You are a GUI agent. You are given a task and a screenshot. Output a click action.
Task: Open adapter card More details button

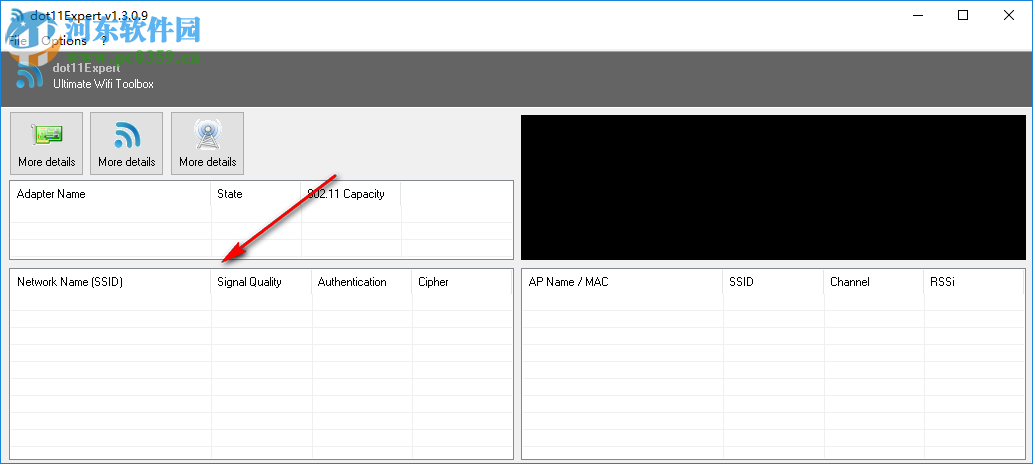tap(47, 143)
